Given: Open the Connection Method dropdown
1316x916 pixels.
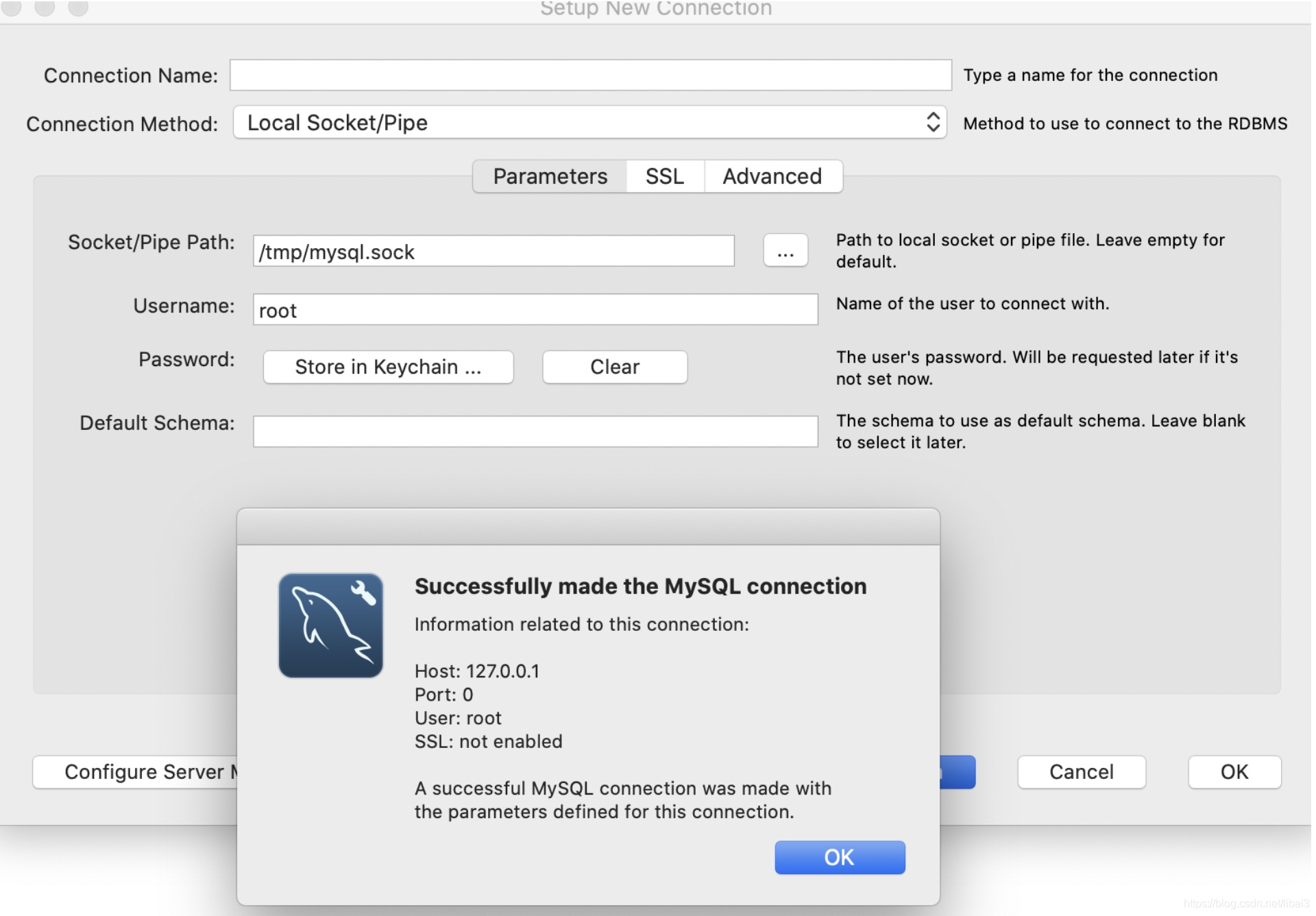Looking at the screenshot, I should (589, 123).
